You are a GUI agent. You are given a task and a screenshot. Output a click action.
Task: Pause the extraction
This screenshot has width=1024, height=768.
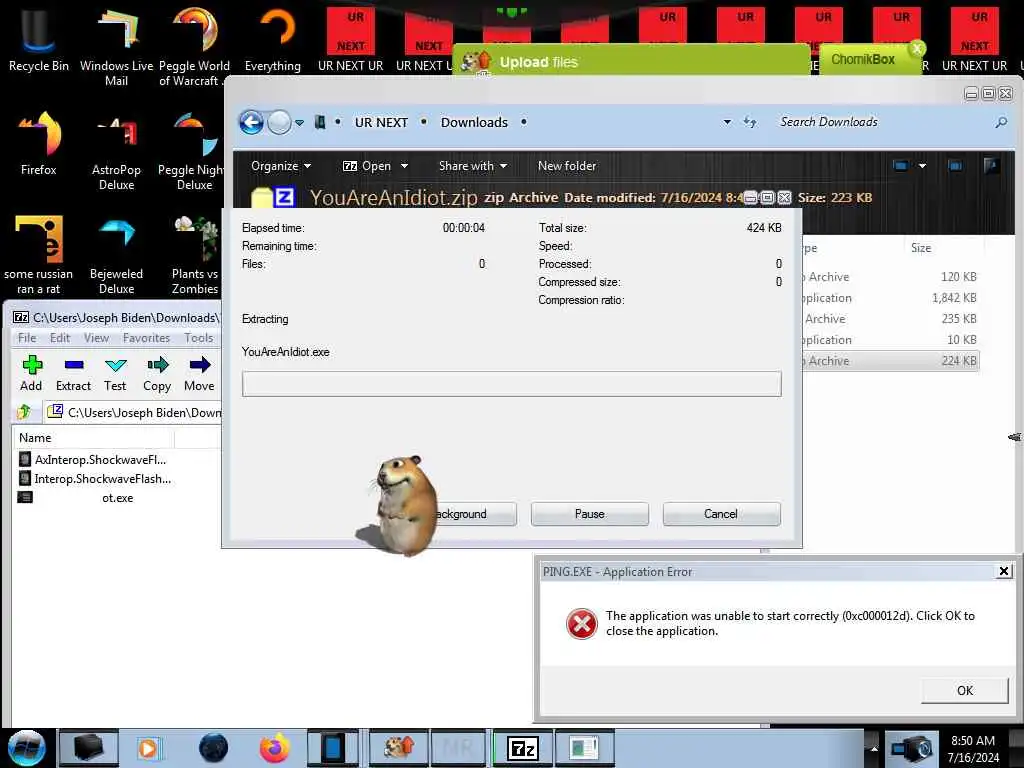click(590, 514)
